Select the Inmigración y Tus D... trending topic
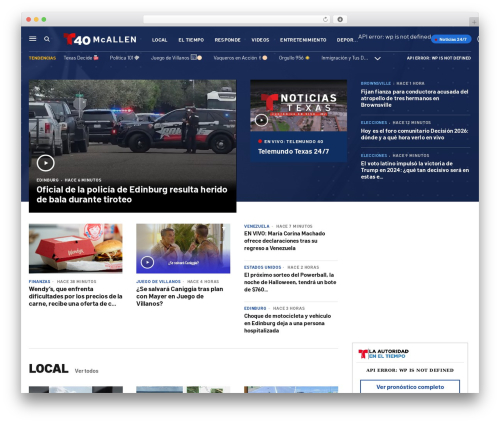Image resolution: width=500 pixels, height=423 pixels. click(345, 58)
